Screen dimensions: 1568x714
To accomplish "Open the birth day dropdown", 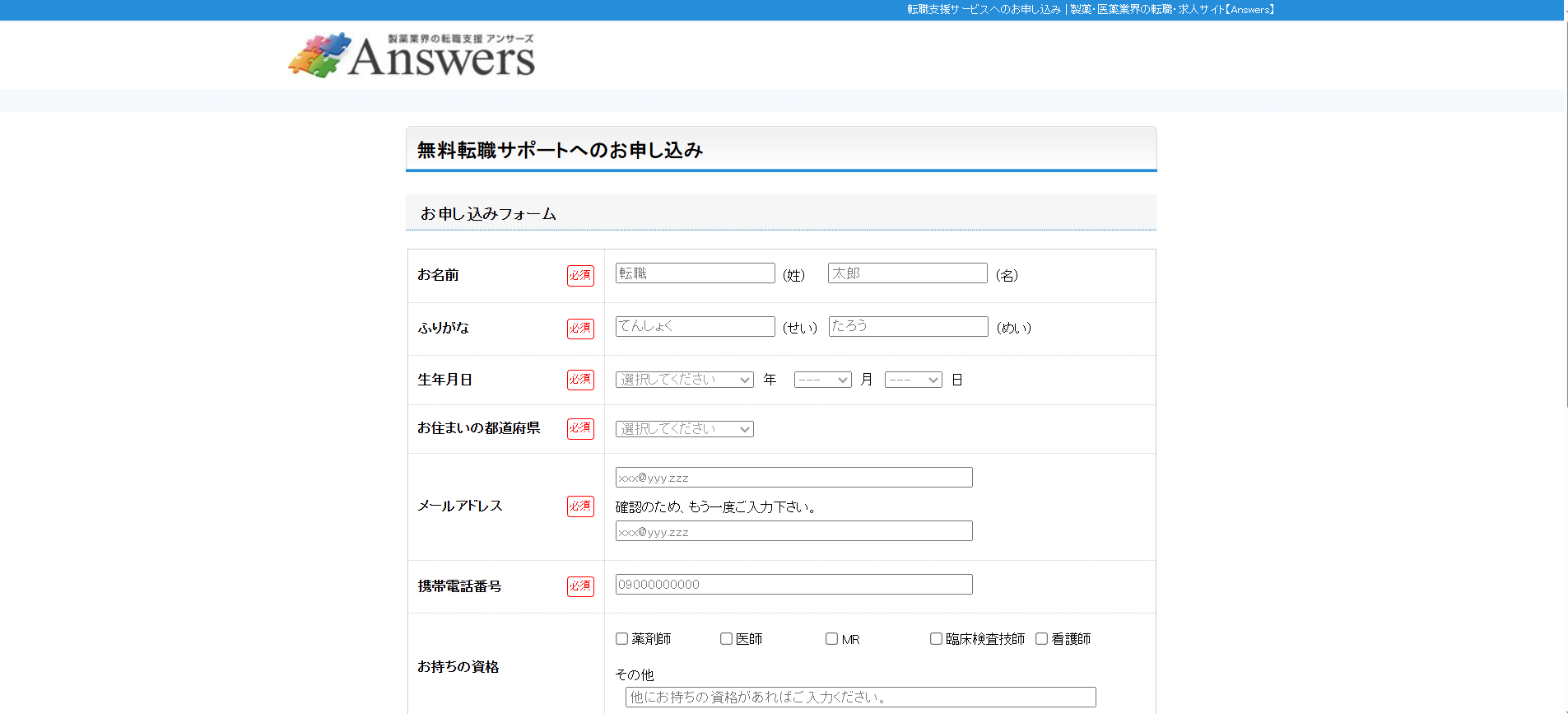I will pyautogui.click(x=913, y=380).
